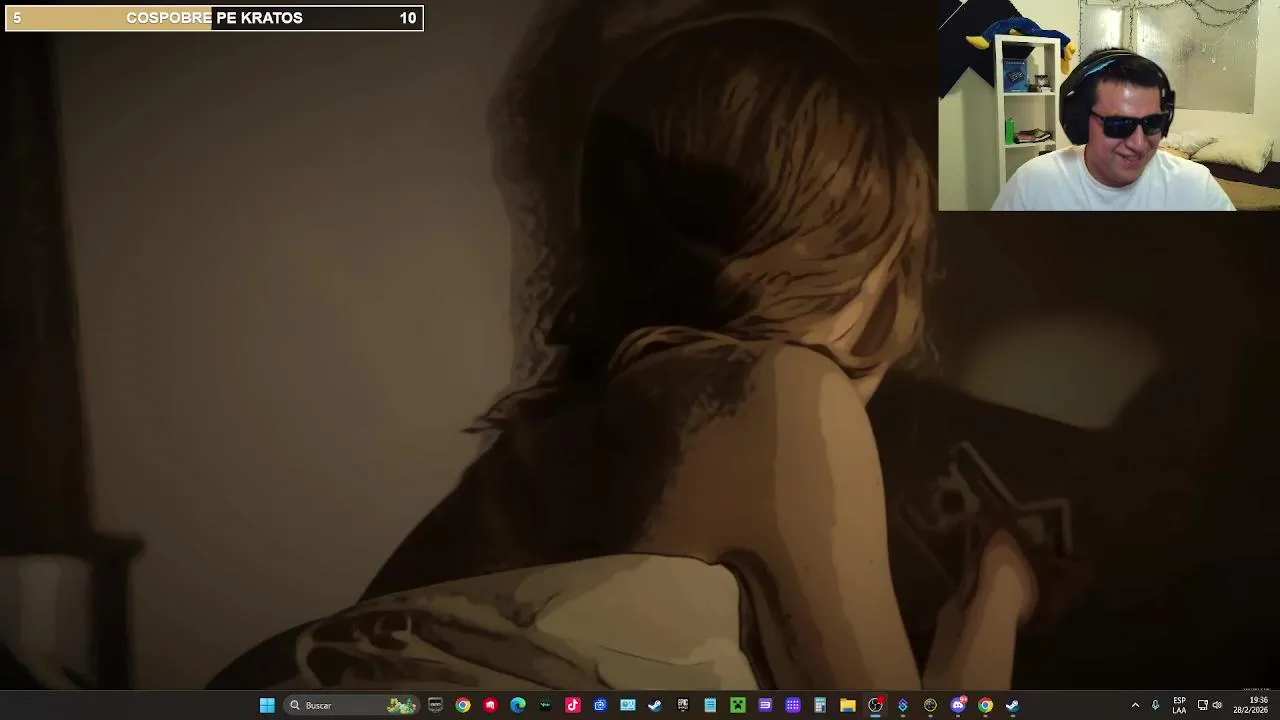
Task: Open the network tray icon
Action: [1202, 705]
